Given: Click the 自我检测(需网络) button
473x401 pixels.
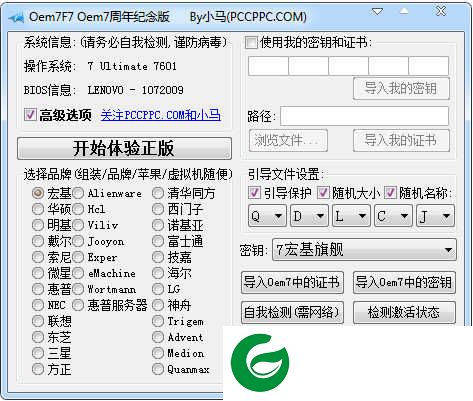Looking at the screenshot, I should click(292, 313).
